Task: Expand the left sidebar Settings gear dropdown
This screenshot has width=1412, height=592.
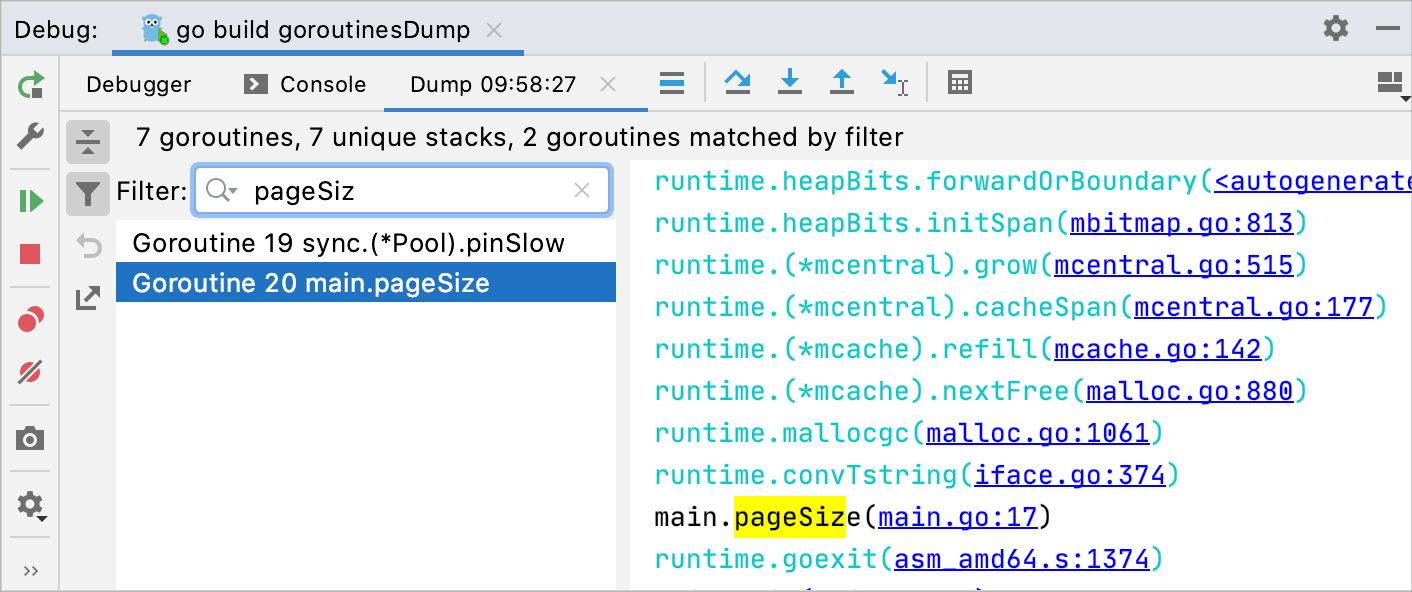Action: pyautogui.click(x=31, y=505)
